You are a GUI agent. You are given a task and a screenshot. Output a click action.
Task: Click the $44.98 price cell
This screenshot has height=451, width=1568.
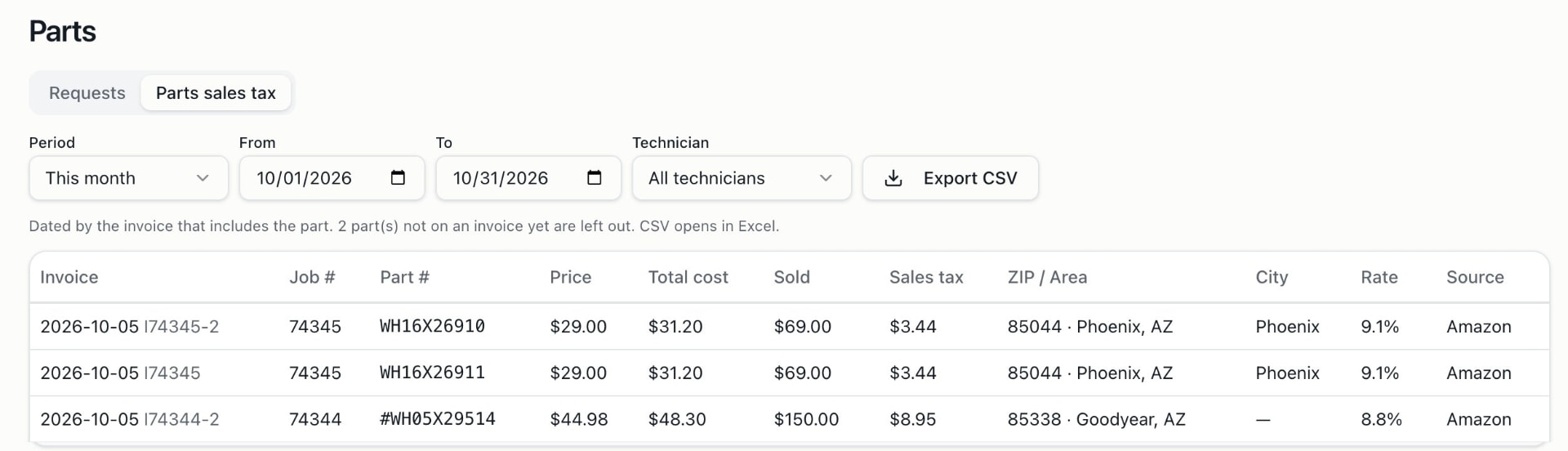pyautogui.click(x=579, y=420)
